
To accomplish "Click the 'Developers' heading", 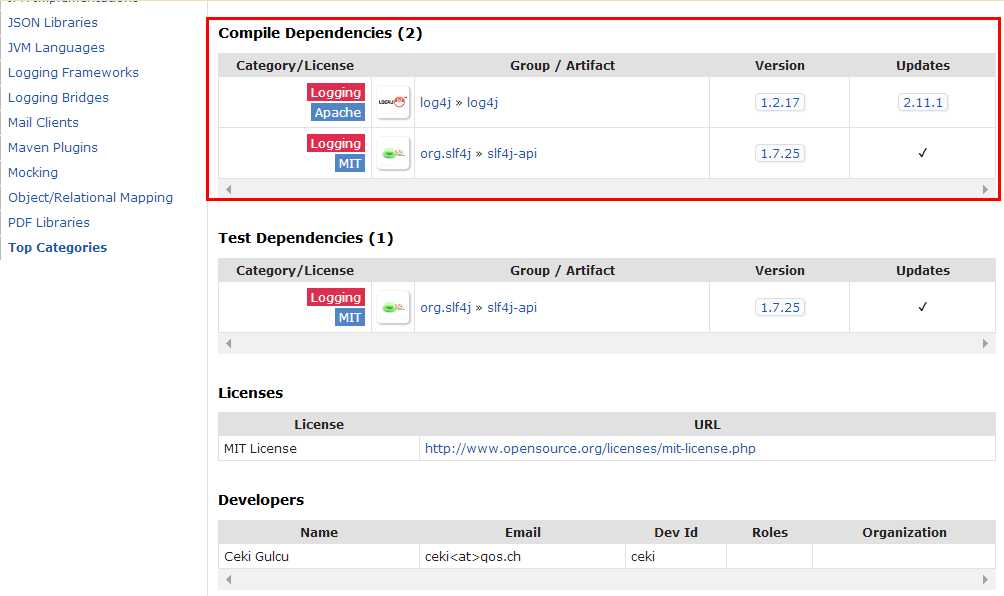I will coord(261,500).
